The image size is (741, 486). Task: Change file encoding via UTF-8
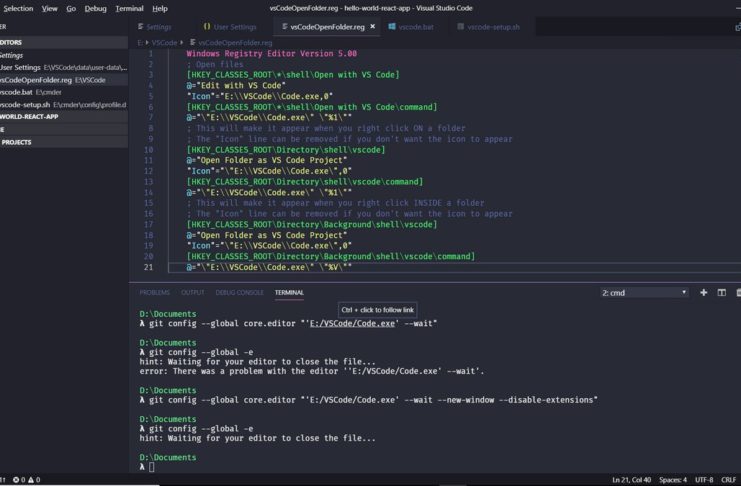click(704, 480)
